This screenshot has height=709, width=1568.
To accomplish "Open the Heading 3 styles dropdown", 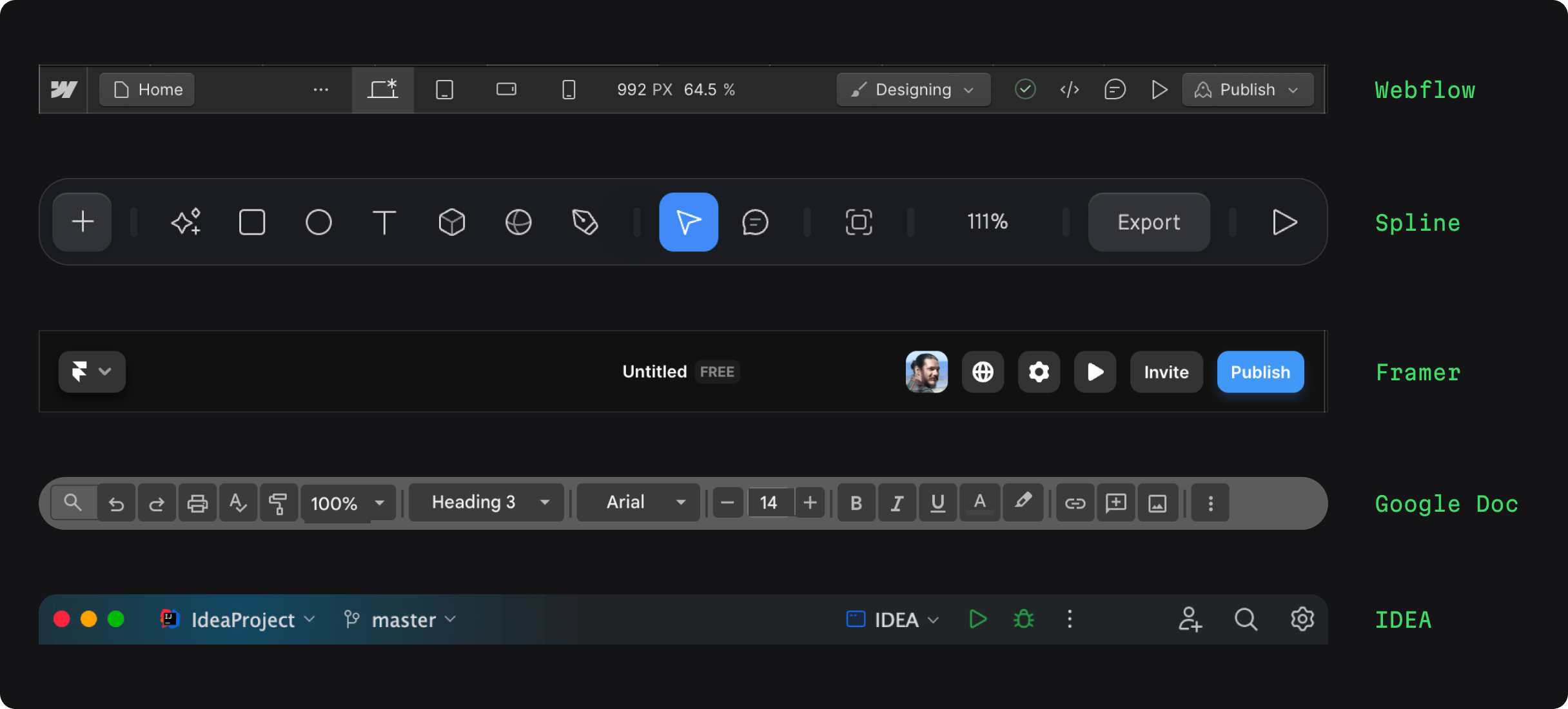I will [486, 502].
